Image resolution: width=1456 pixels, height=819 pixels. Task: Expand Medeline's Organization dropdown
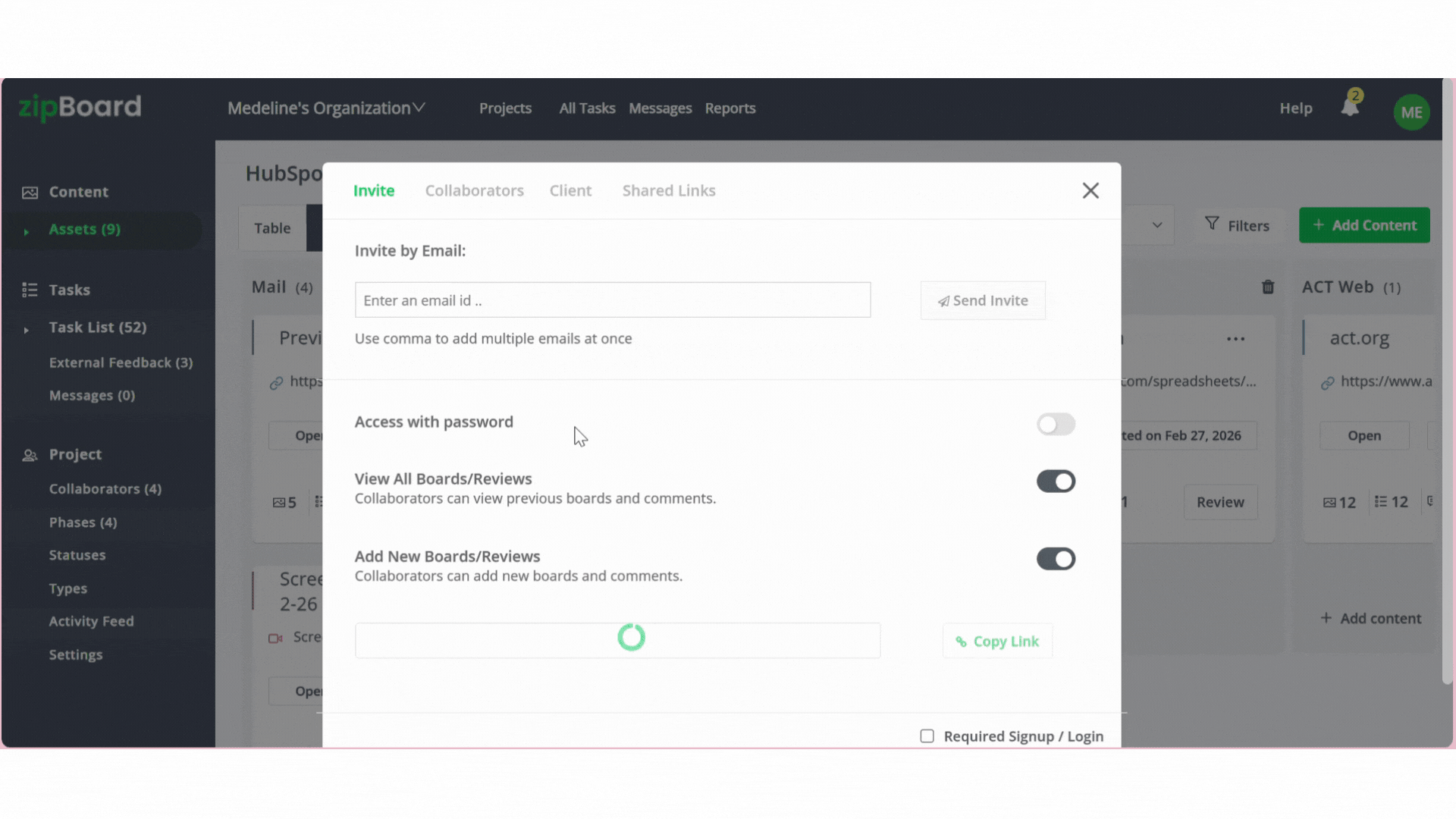coord(327,108)
